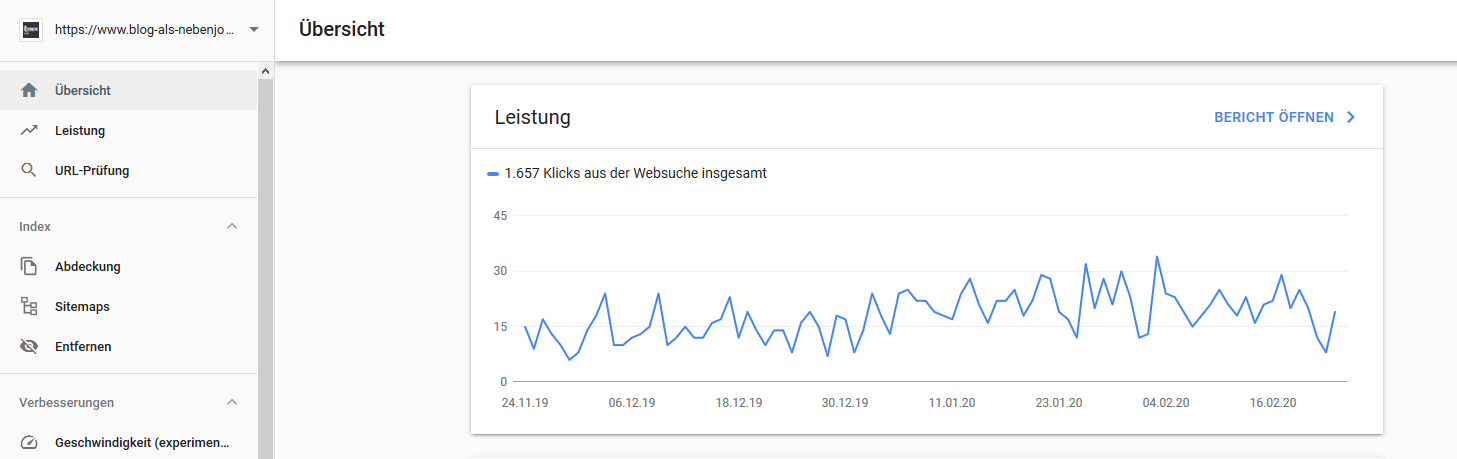Click the arrow next to BERICHT ÖFFNEN
The width and height of the screenshot is (1457, 459).
coord(1350,117)
